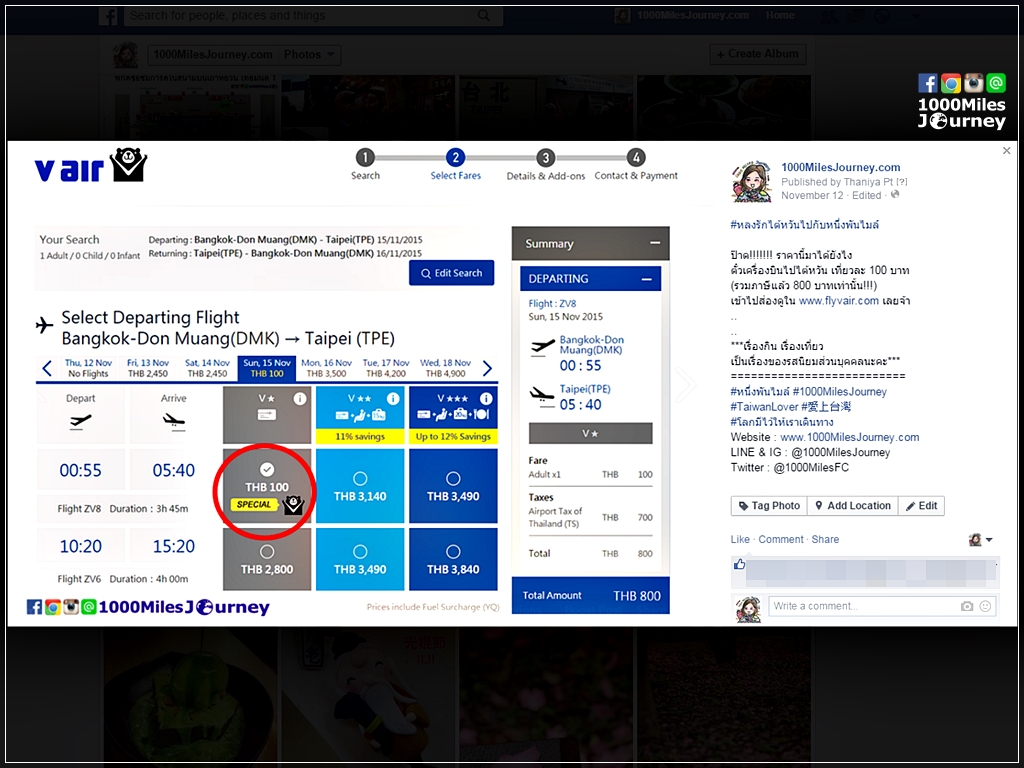1024x768 pixels.
Task: Show earlier dates with the left arrow
Action: coord(47,368)
